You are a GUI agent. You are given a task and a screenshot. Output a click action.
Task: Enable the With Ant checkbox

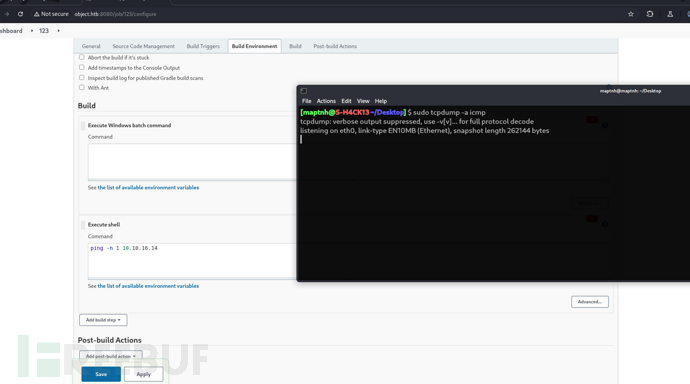point(81,88)
